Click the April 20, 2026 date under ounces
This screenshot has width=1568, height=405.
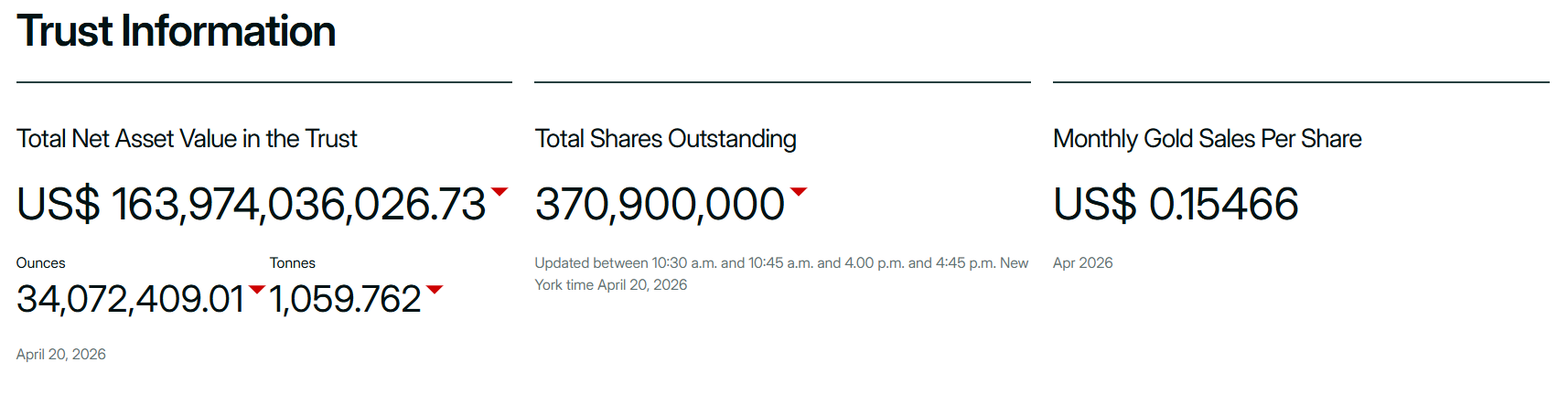[61, 355]
